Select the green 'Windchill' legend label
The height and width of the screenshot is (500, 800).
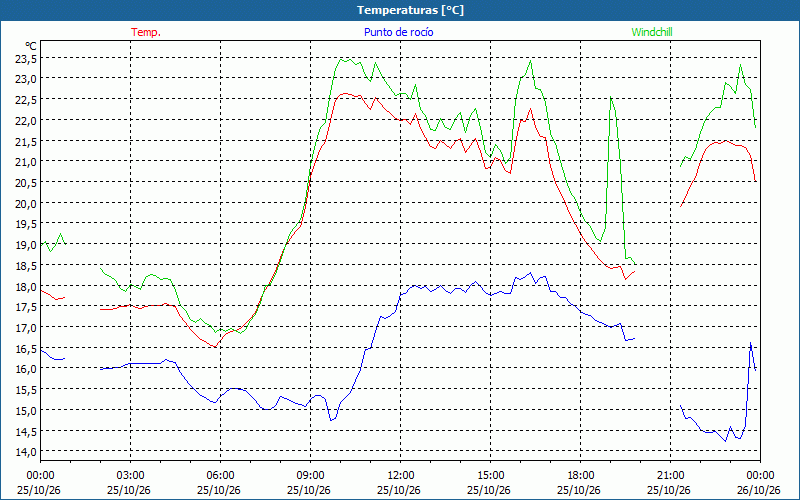tap(652, 32)
